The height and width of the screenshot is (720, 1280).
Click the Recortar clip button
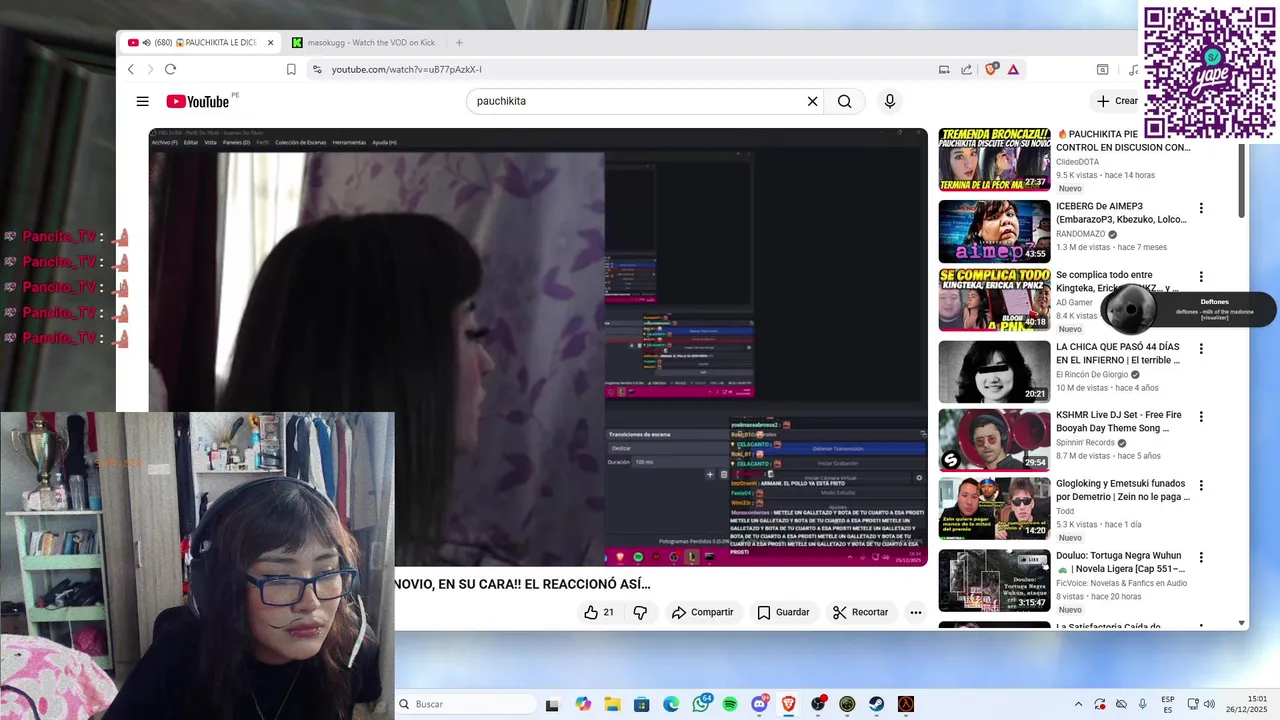[860, 612]
